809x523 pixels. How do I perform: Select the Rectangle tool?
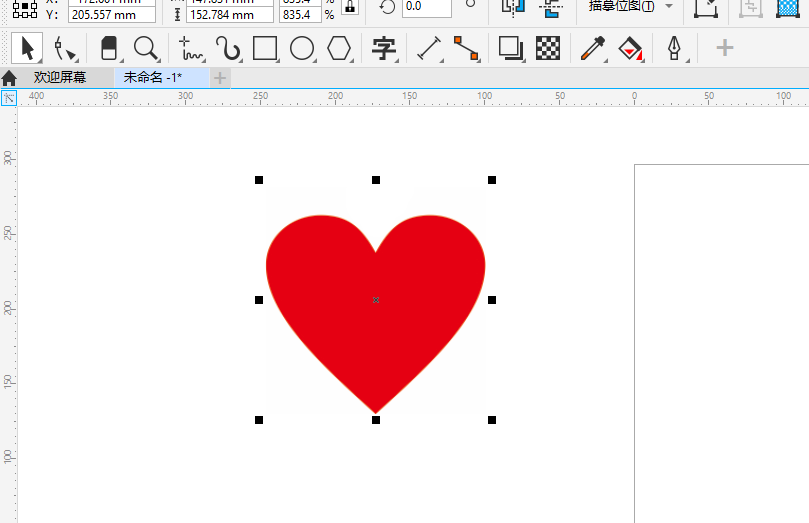click(x=265, y=48)
